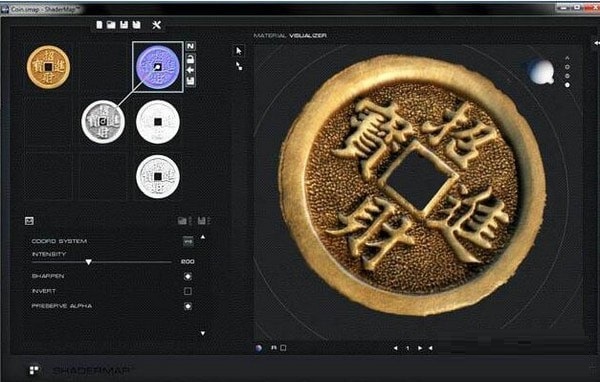Open the Coord System dropdown
The width and height of the screenshot is (600, 382).
(x=188, y=241)
